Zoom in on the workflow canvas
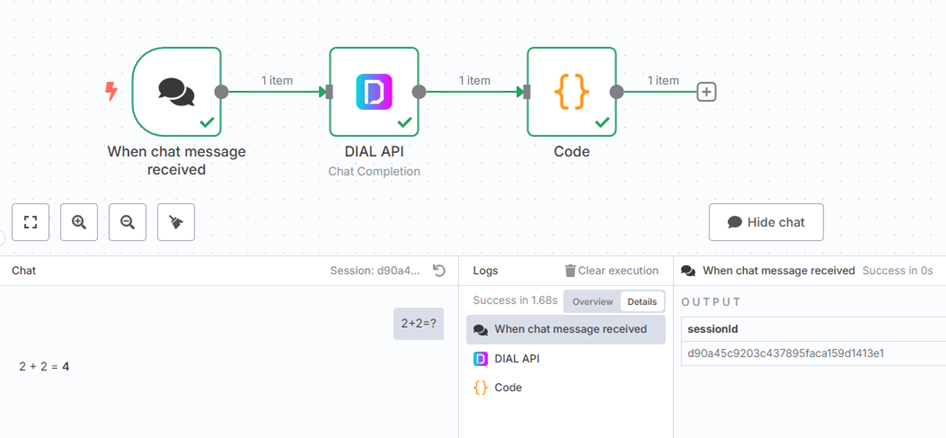This screenshot has height=438, width=946. click(x=79, y=222)
